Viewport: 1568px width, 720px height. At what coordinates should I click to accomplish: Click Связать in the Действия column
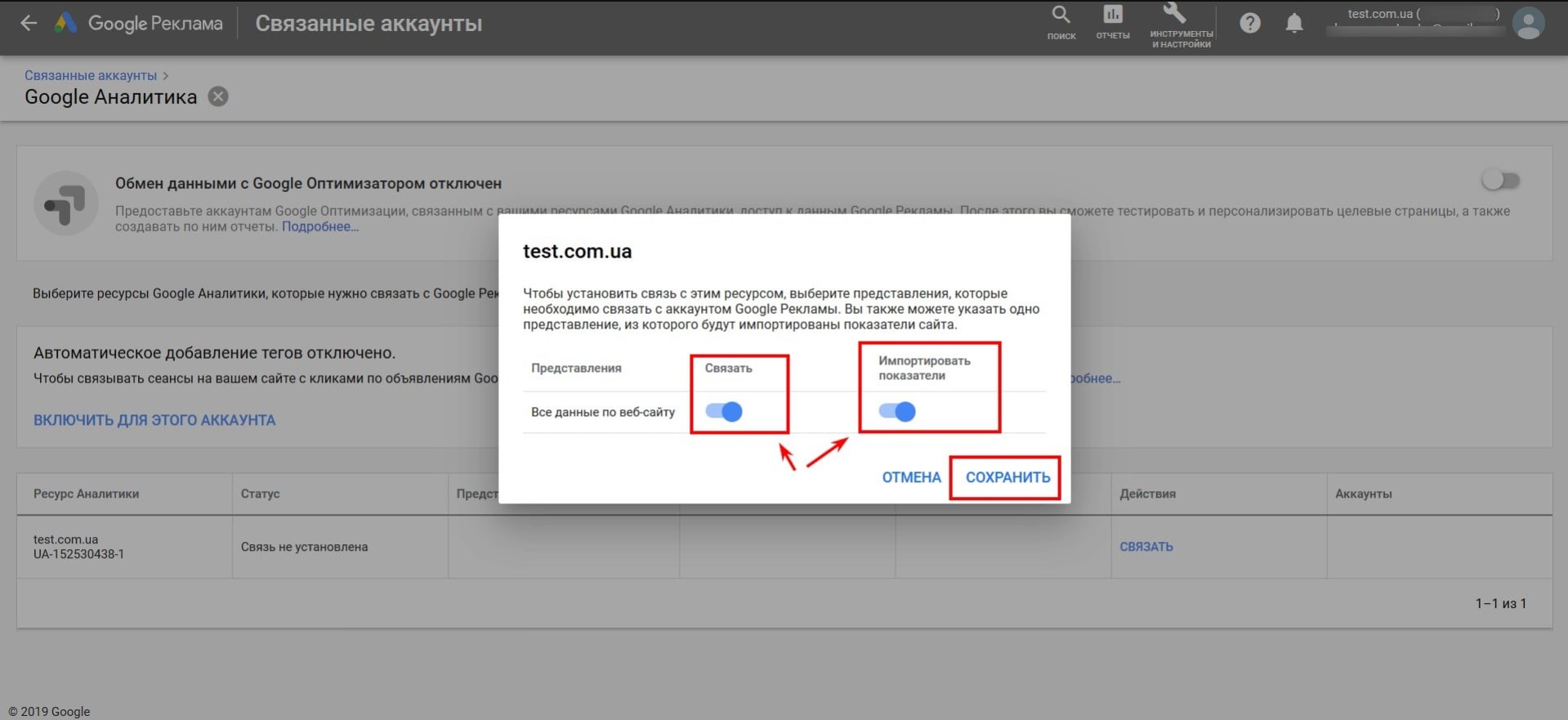[x=1146, y=547]
